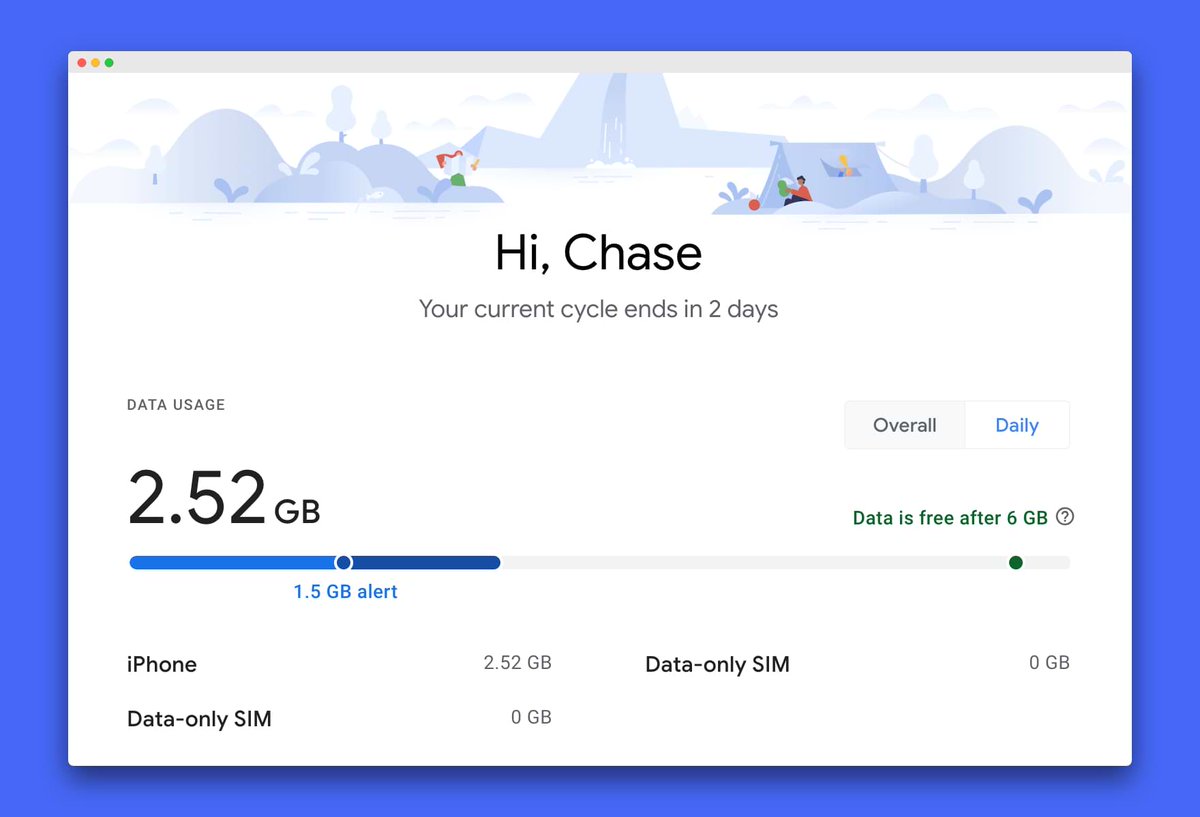This screenshot has height=817, width=1200.
Task: Click the 1.5 GB alert label
Action: point(345,592)
